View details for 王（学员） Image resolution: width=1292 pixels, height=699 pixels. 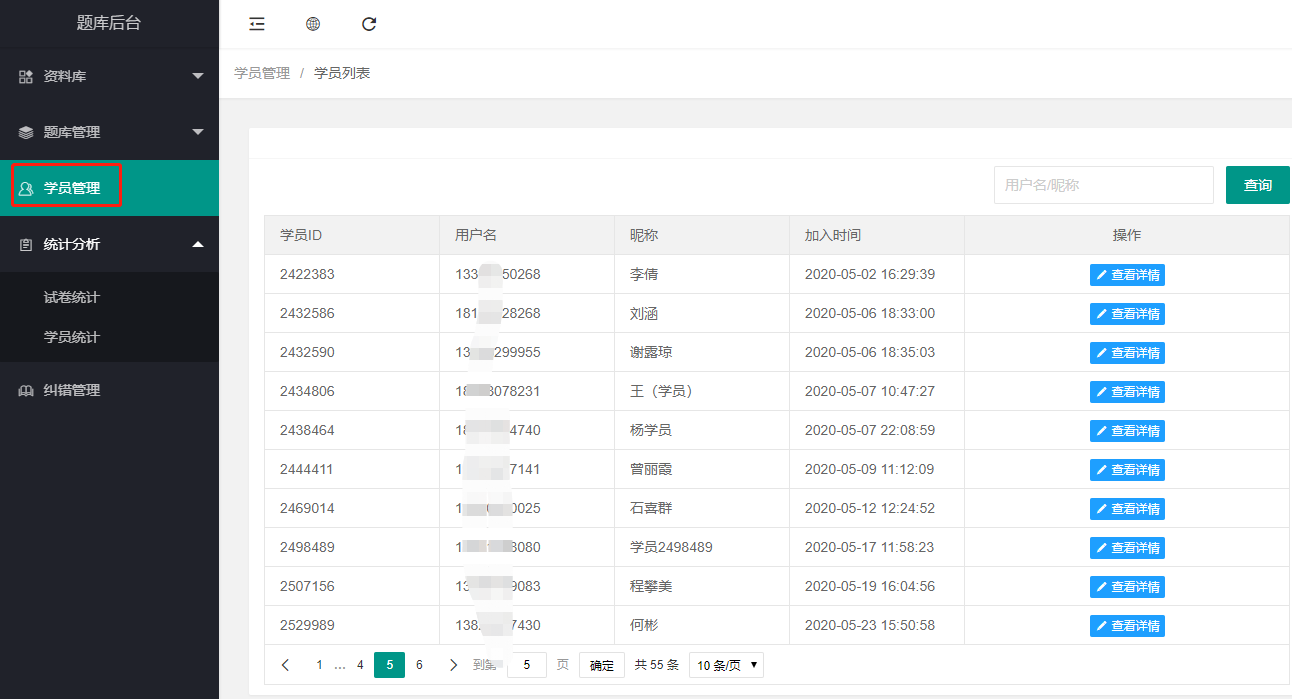[x=1127, y=391]
